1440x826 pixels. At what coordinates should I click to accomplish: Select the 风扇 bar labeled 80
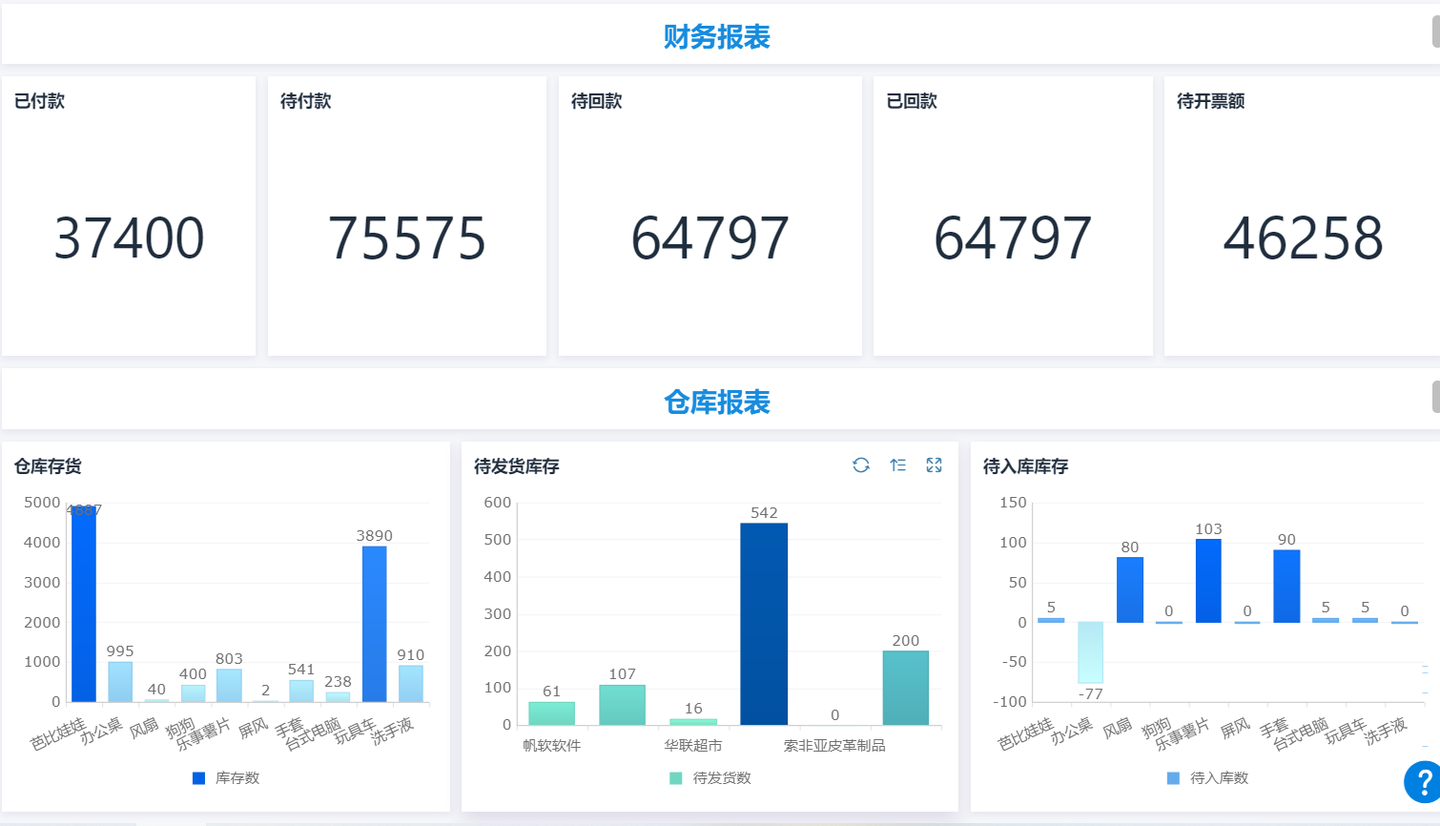point(1130,590)
